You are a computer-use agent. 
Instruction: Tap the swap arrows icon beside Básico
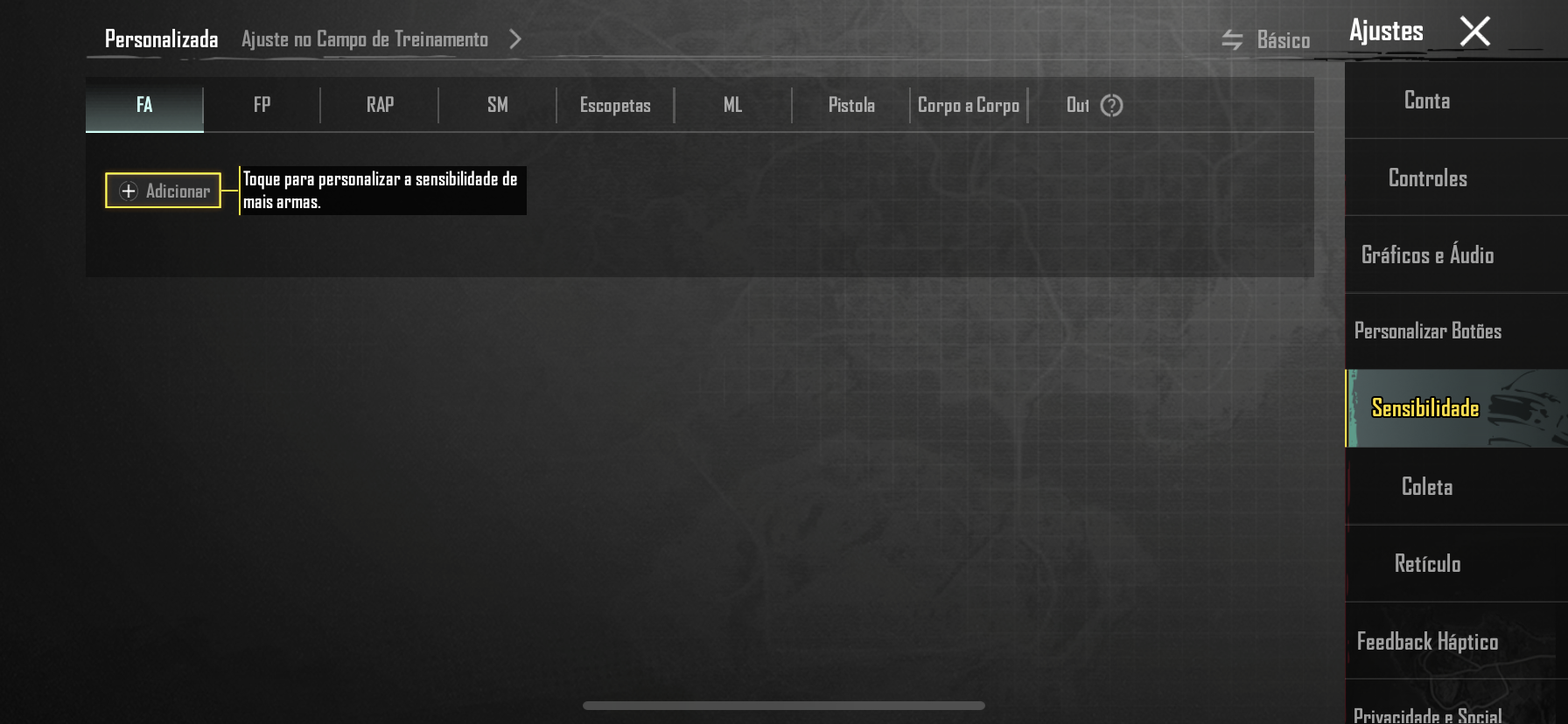(1232, 40)
